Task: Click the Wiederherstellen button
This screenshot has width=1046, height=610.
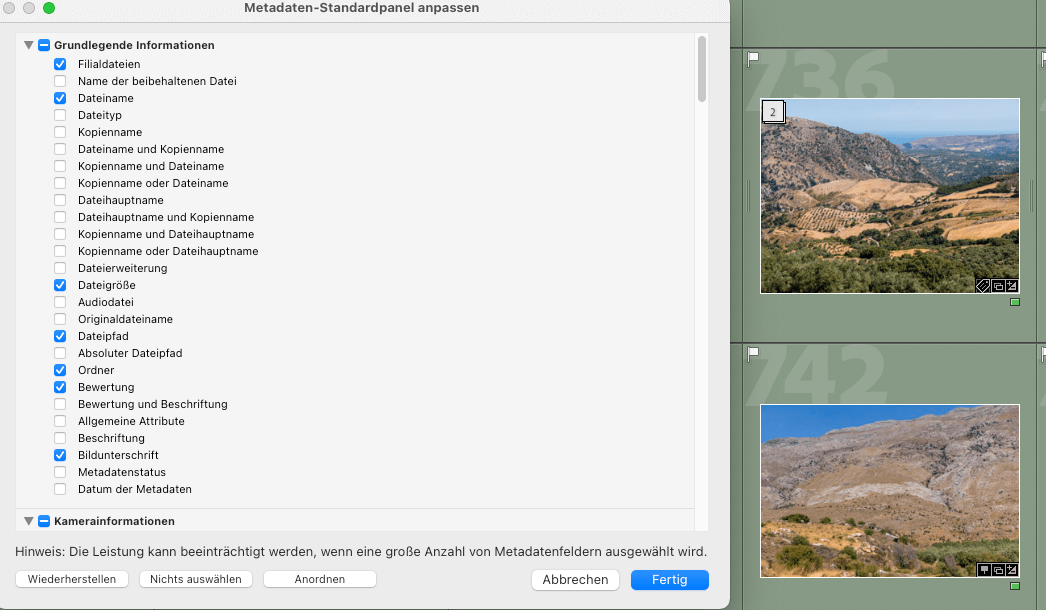Action: [71, 579]
